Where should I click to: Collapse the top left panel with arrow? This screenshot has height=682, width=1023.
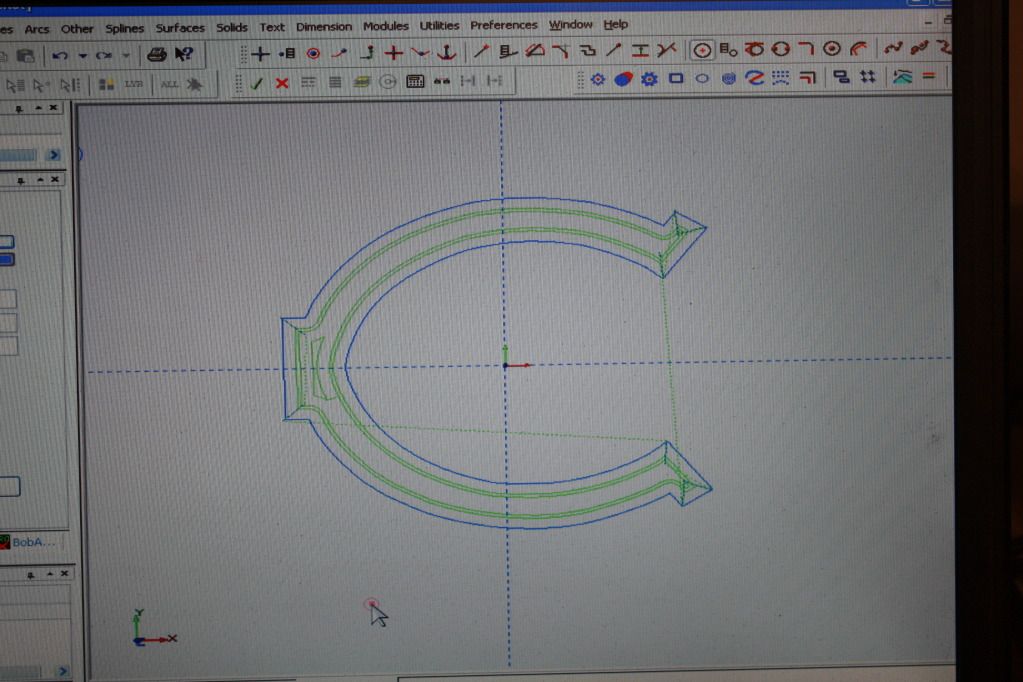click(x=38, y=108)
